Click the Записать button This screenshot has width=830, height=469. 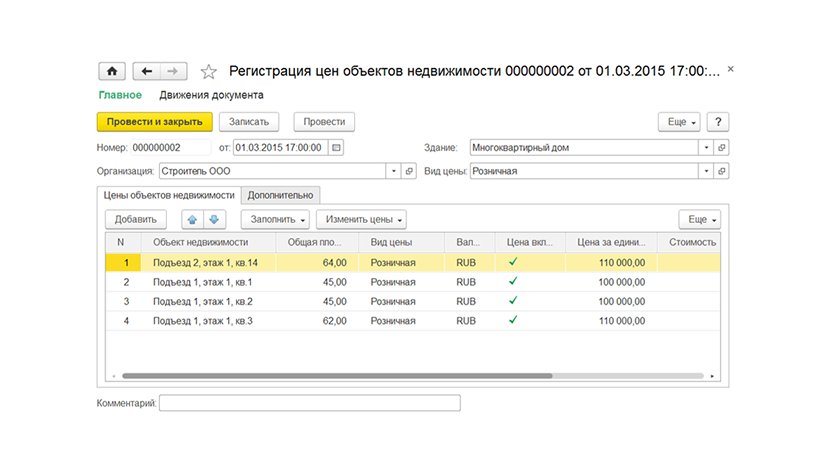point(249,122)
